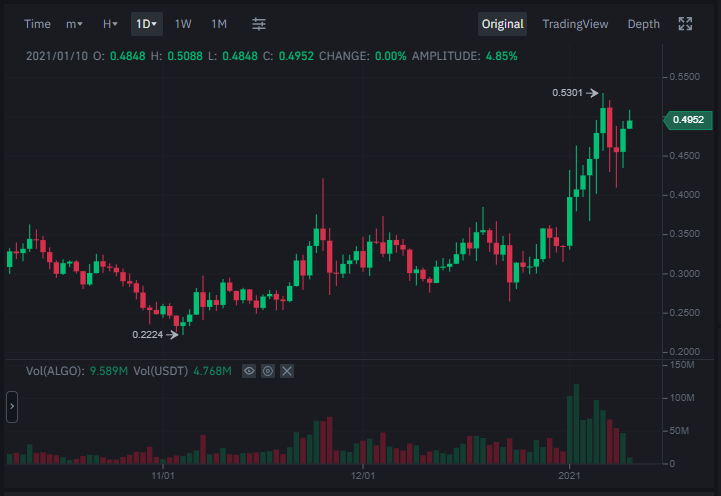The width and height of the screenshot is (721, 496).
Task: Switch to 1M interval
Action: point(219,24)
